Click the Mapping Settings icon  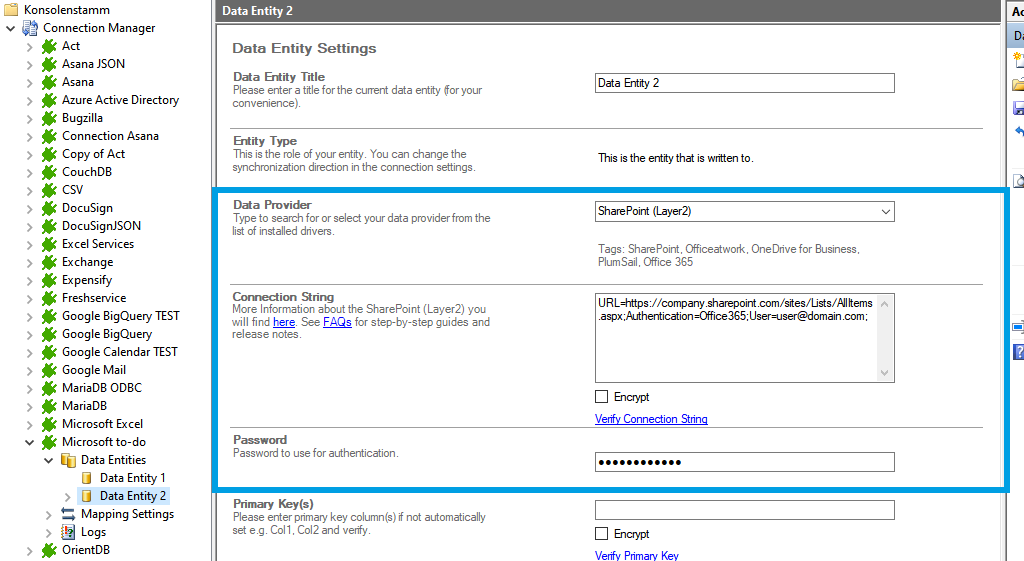click(x=68, y=514)
